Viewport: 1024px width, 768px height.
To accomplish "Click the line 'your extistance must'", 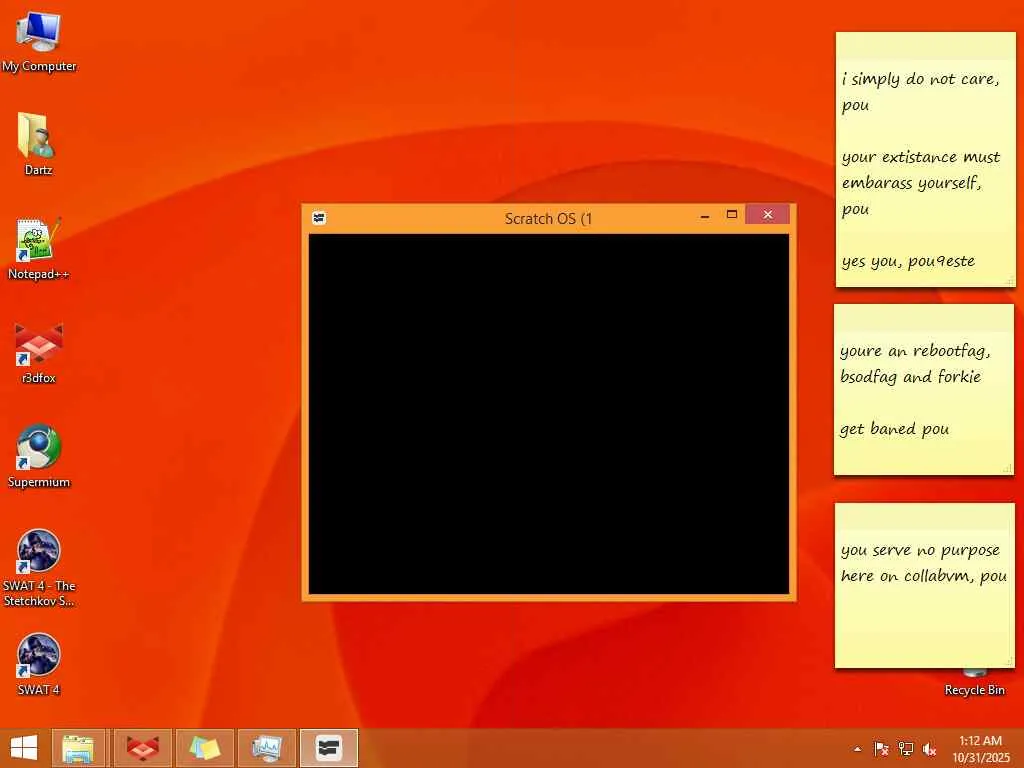I will tap(921, 157).
